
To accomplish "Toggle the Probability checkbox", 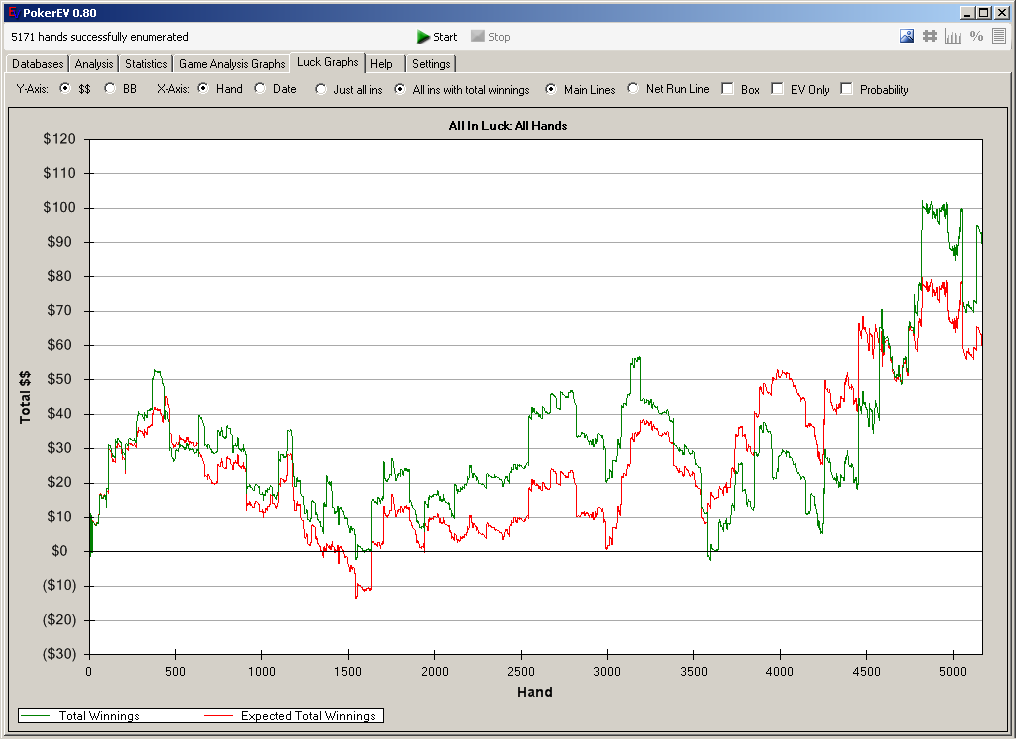I will click(846, 89).
